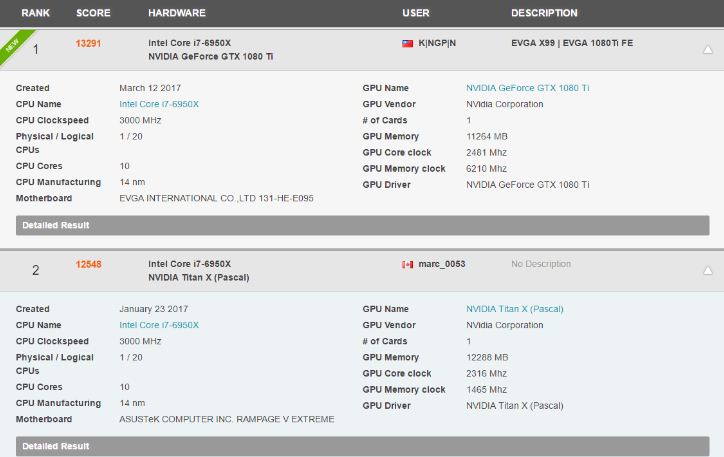The width and height of the screenshot is (724, 457).
Task: Click GPU Memory clock value 6210 Mhz
Action: 486,168
